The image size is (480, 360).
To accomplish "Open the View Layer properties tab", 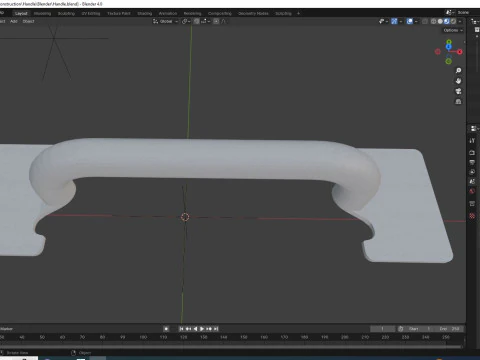I will point(472,172).
